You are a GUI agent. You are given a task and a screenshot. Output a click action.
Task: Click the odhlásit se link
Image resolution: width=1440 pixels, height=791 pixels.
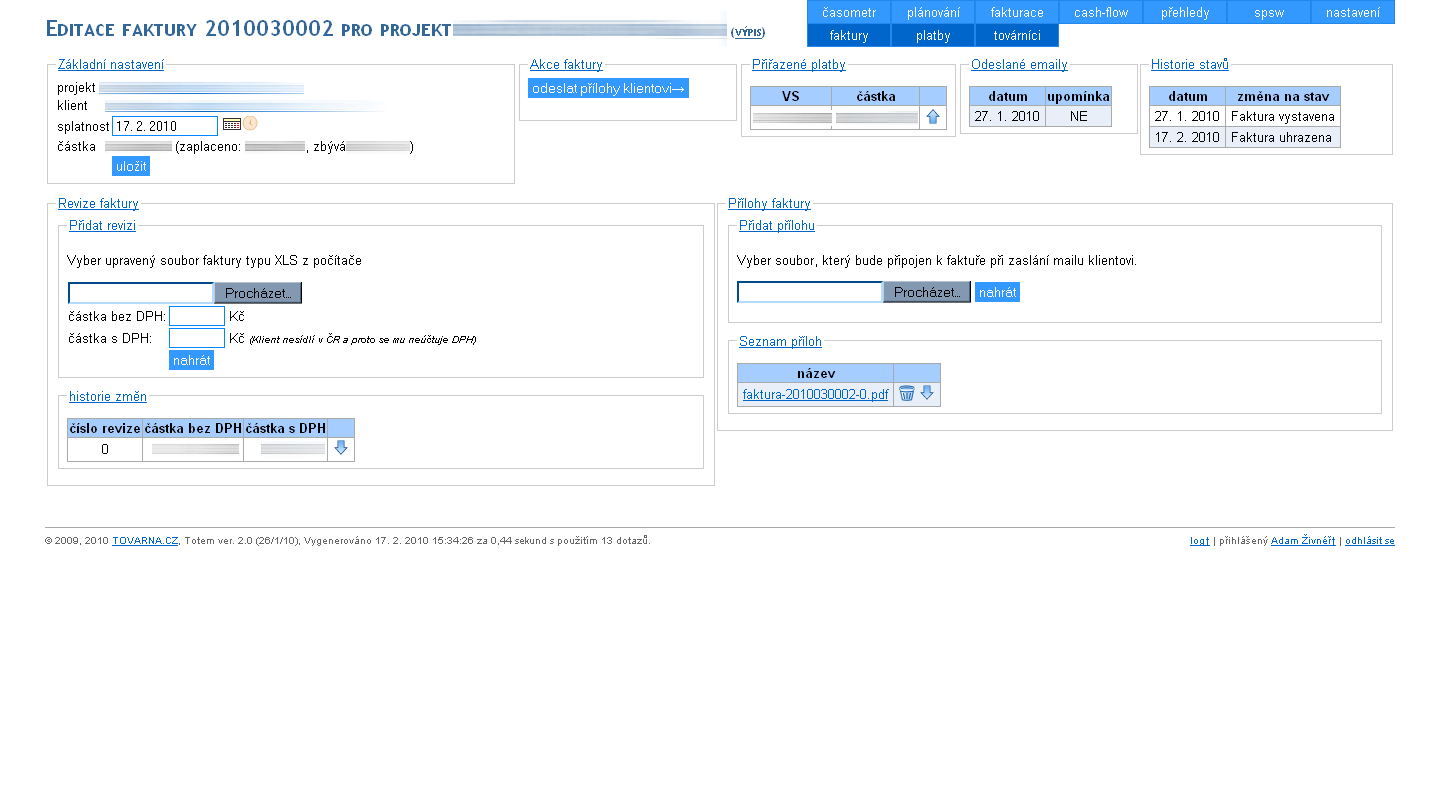point(1370,541)
